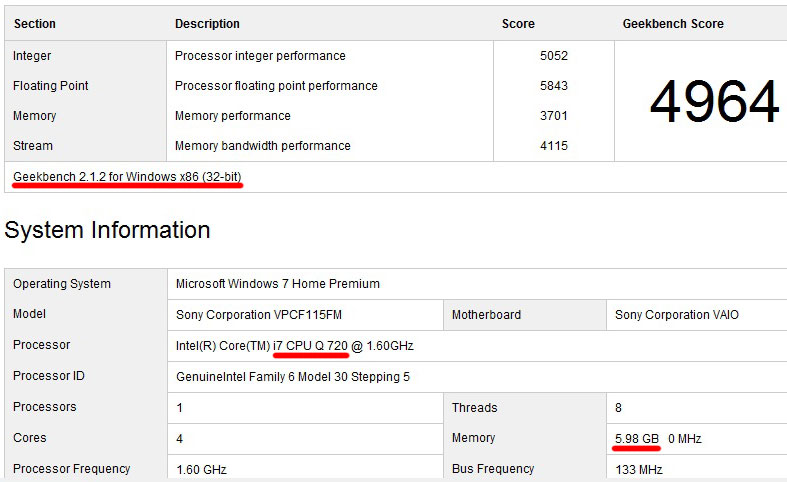
Task: Click the Description column header
Action: click(207, 24)
